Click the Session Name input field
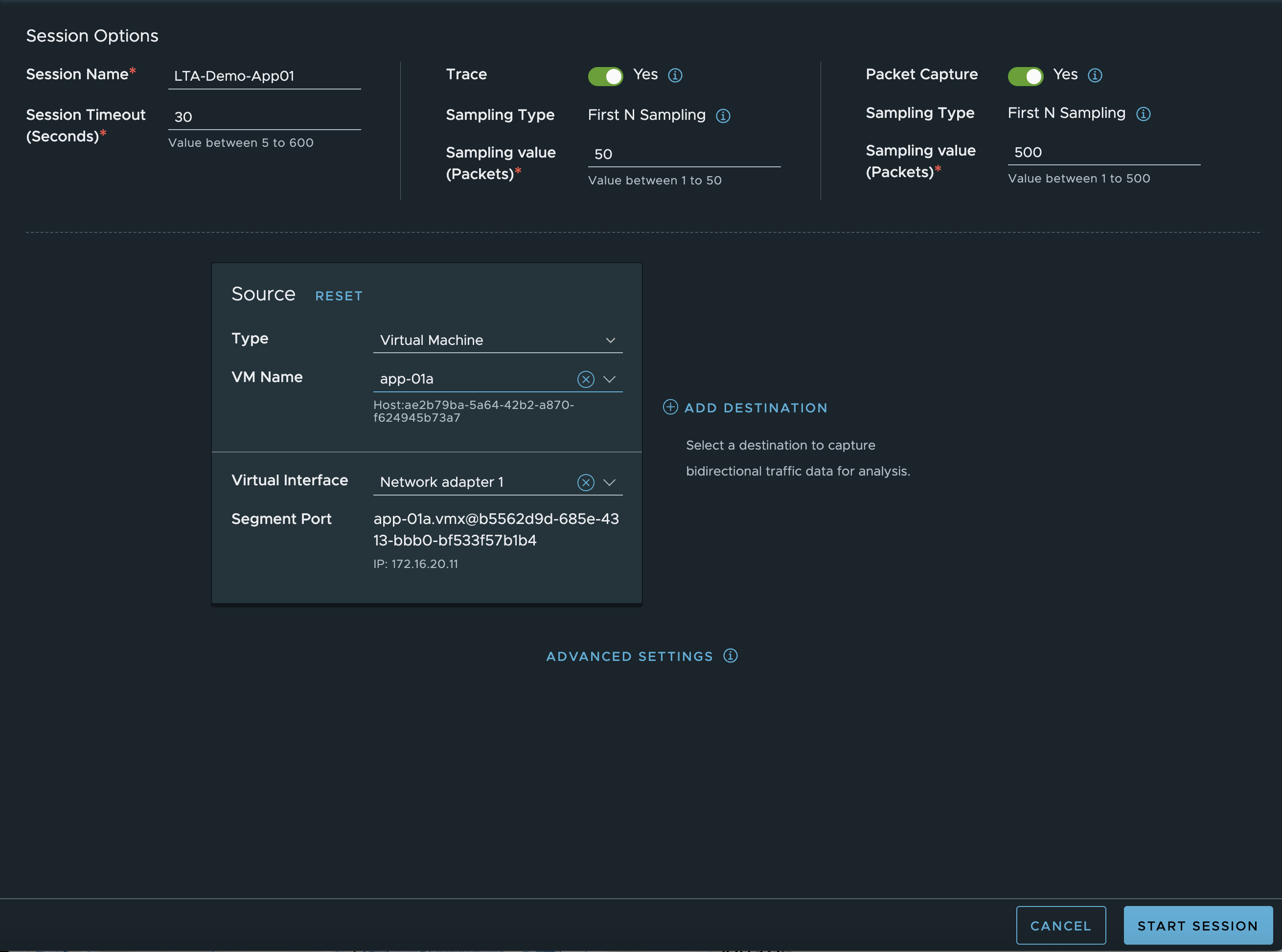This screenshot has width=1282, height=952. pyautogui.click(x=264, y=76)
